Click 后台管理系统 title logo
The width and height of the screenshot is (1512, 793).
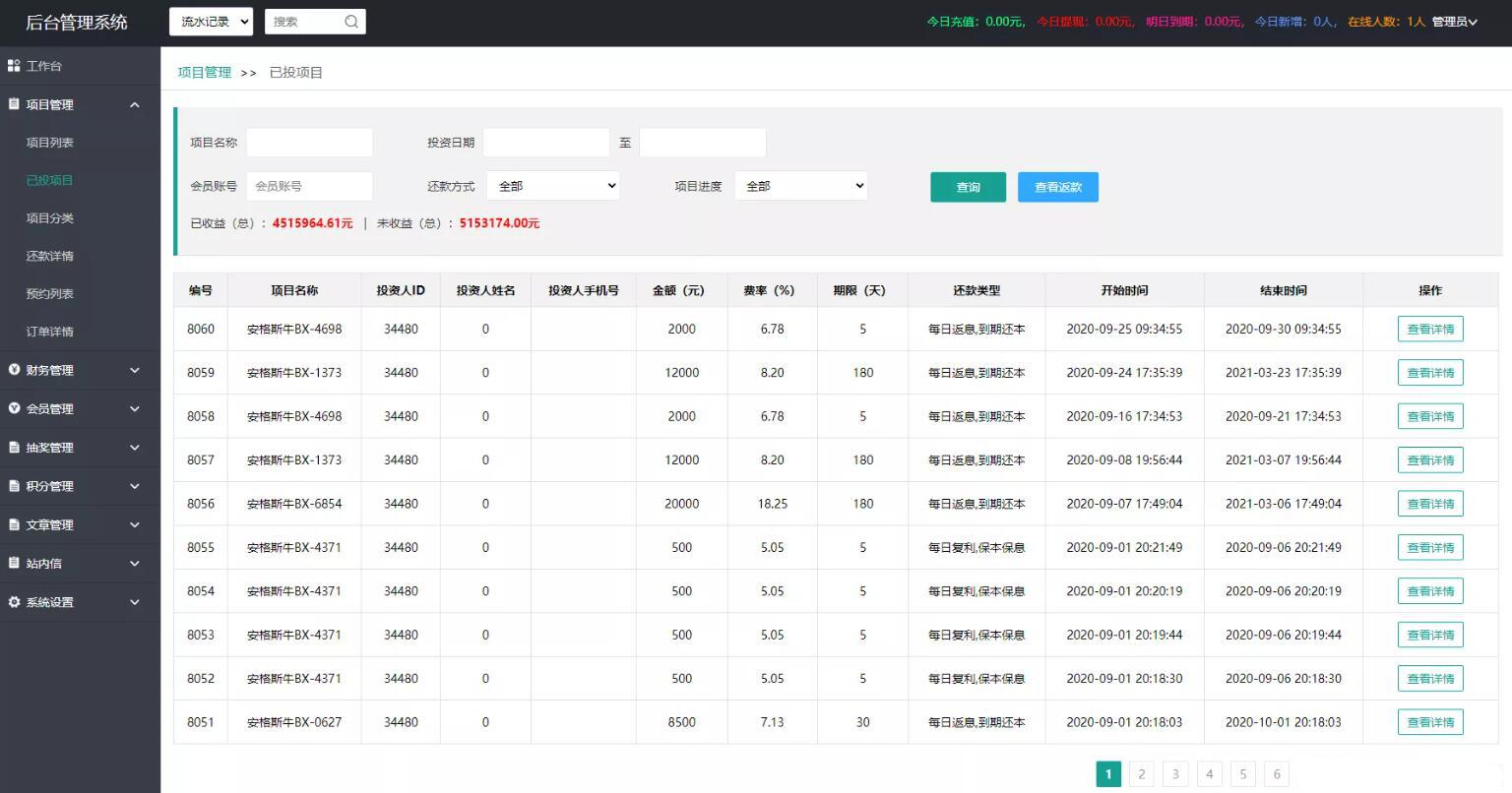click(x=77, y=22)
